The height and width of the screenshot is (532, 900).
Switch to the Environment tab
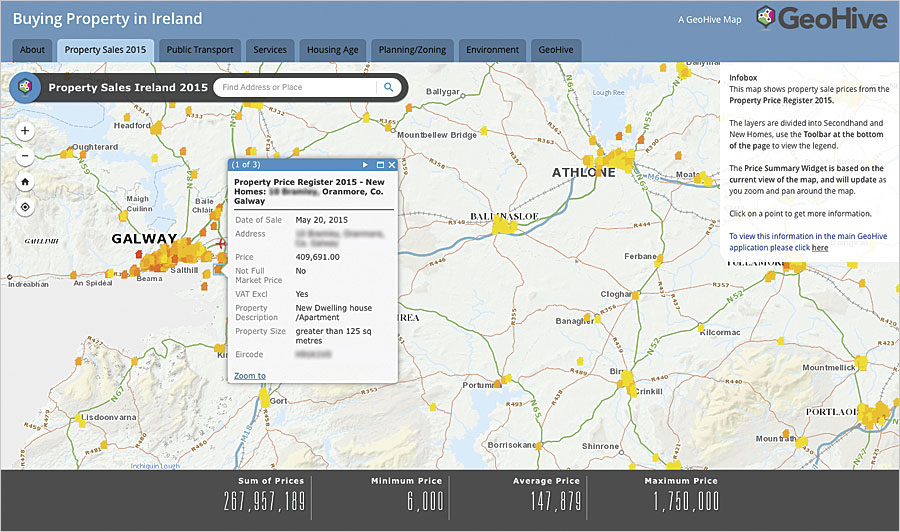click(x=492, y=50)
